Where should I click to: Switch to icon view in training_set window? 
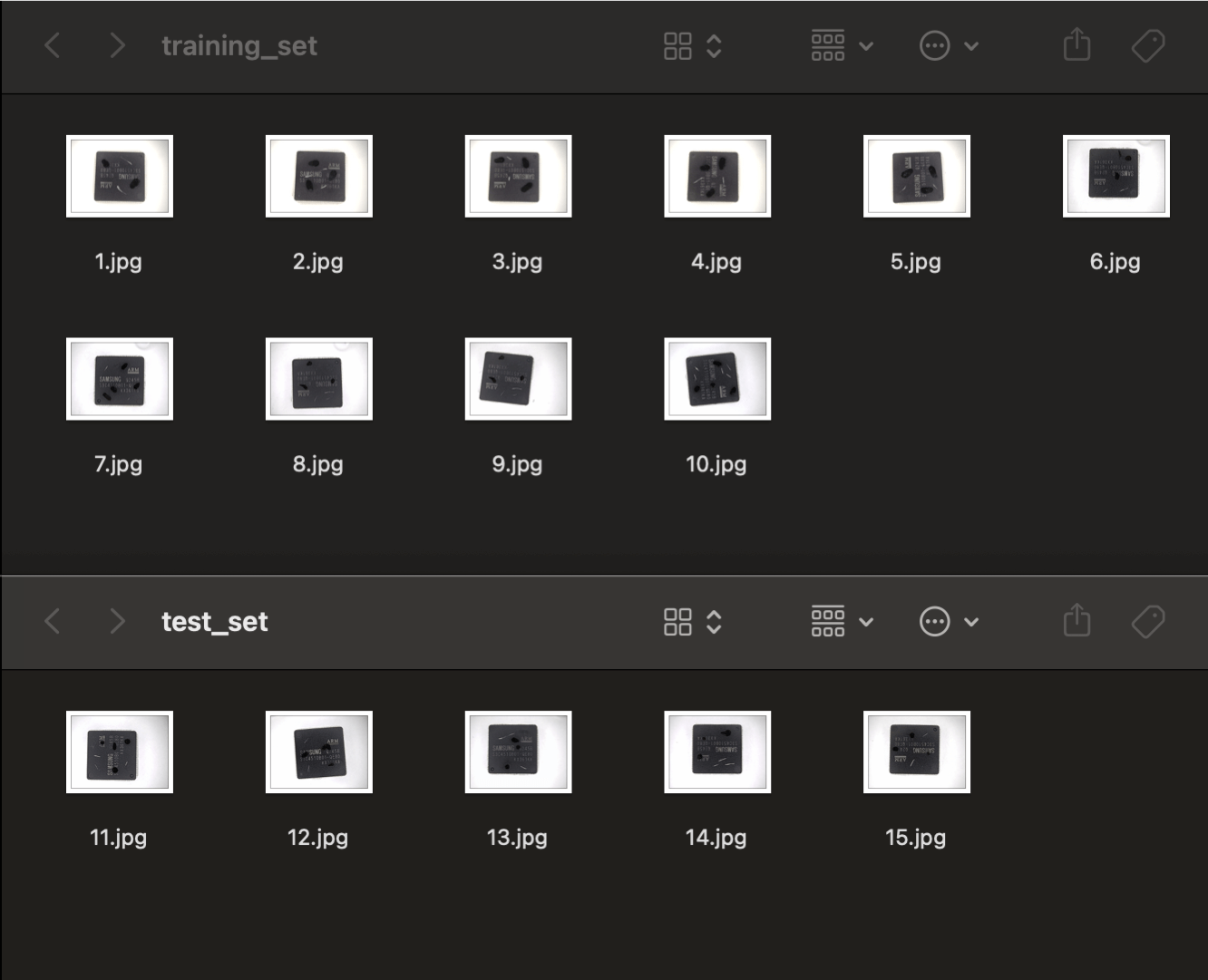point(677,45)
